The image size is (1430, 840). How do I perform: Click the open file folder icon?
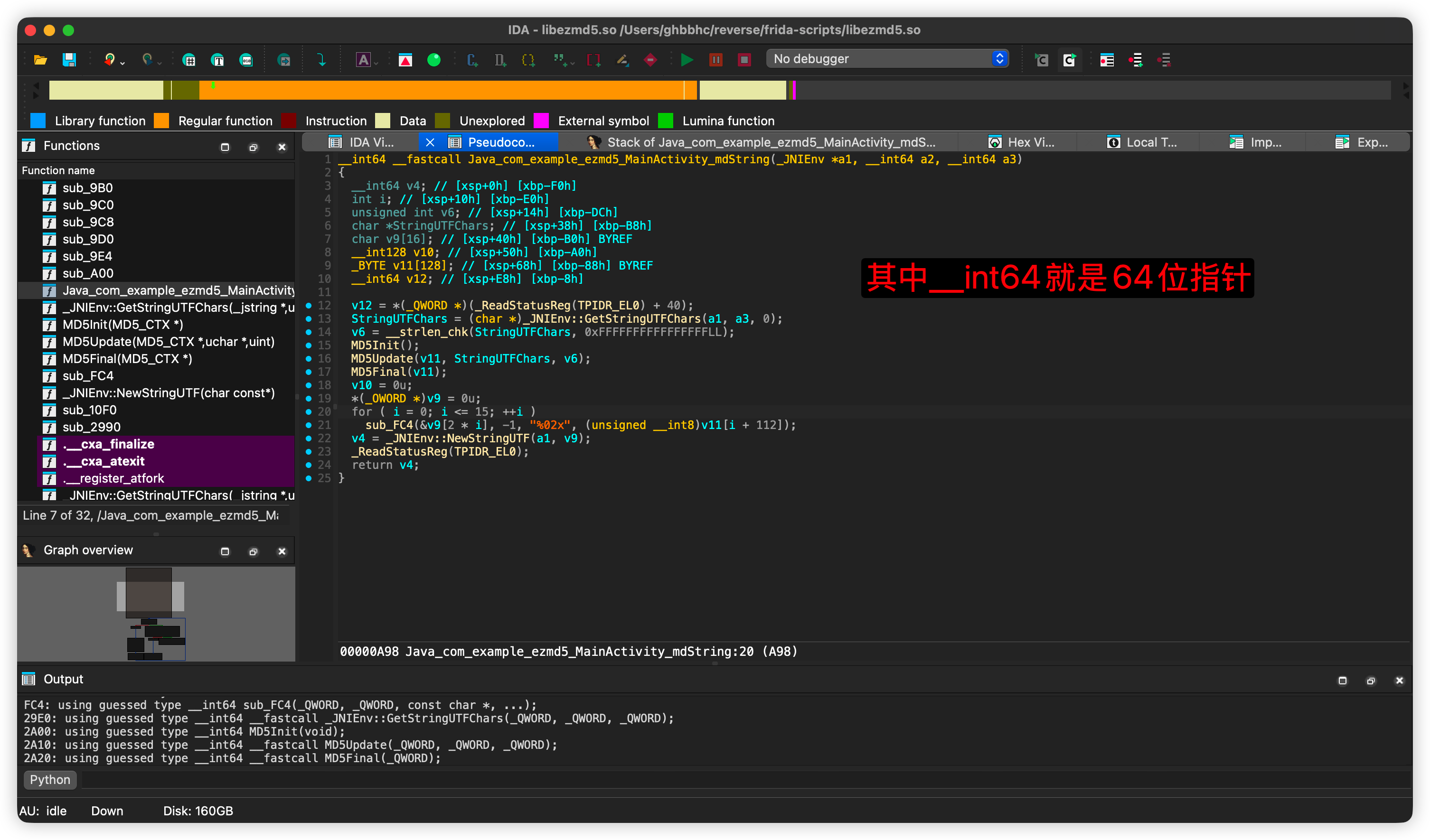(x=40, y=59)
